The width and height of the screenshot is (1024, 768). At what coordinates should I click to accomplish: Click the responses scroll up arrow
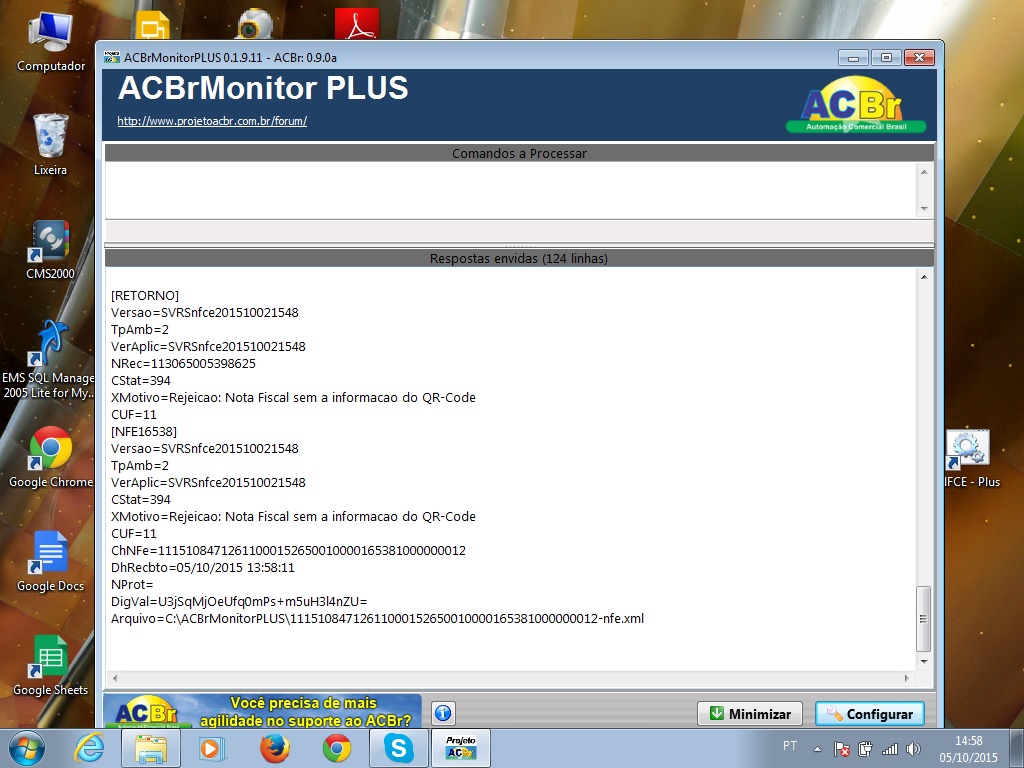coord(923,277)
